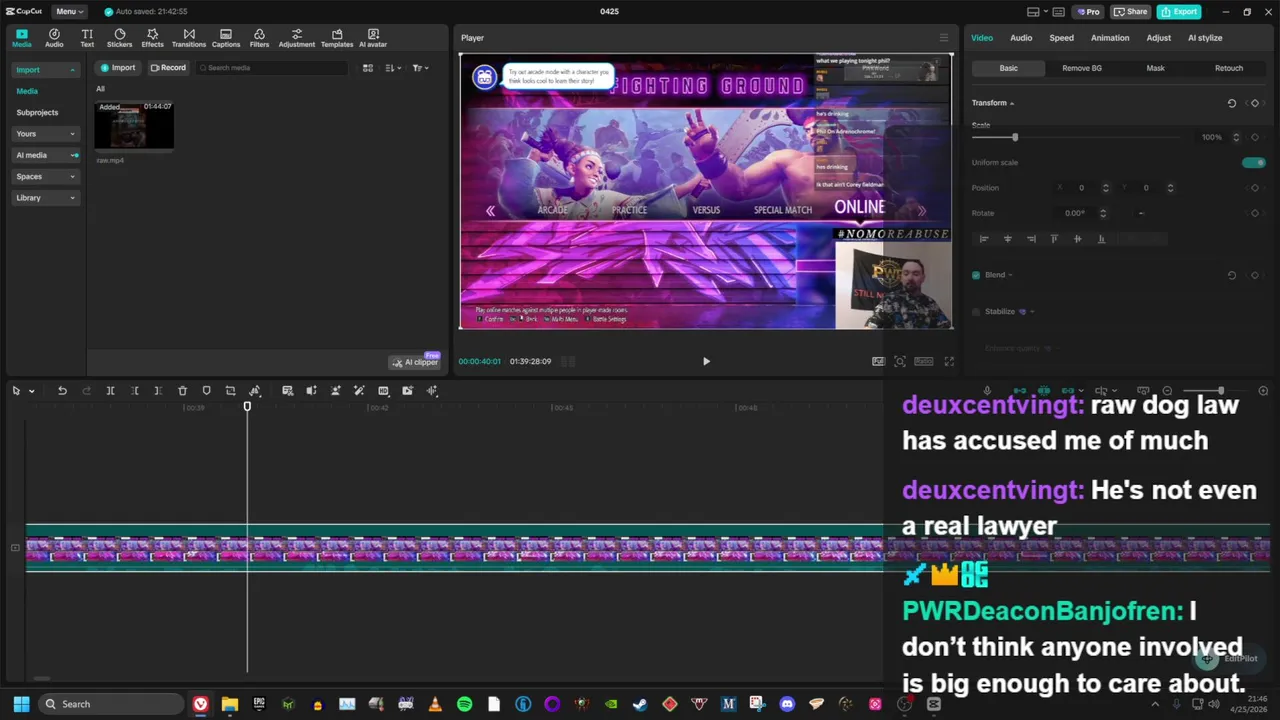
Task: Click the Delete trash icon in timeline toolbar
Action: tap(182, 391)
